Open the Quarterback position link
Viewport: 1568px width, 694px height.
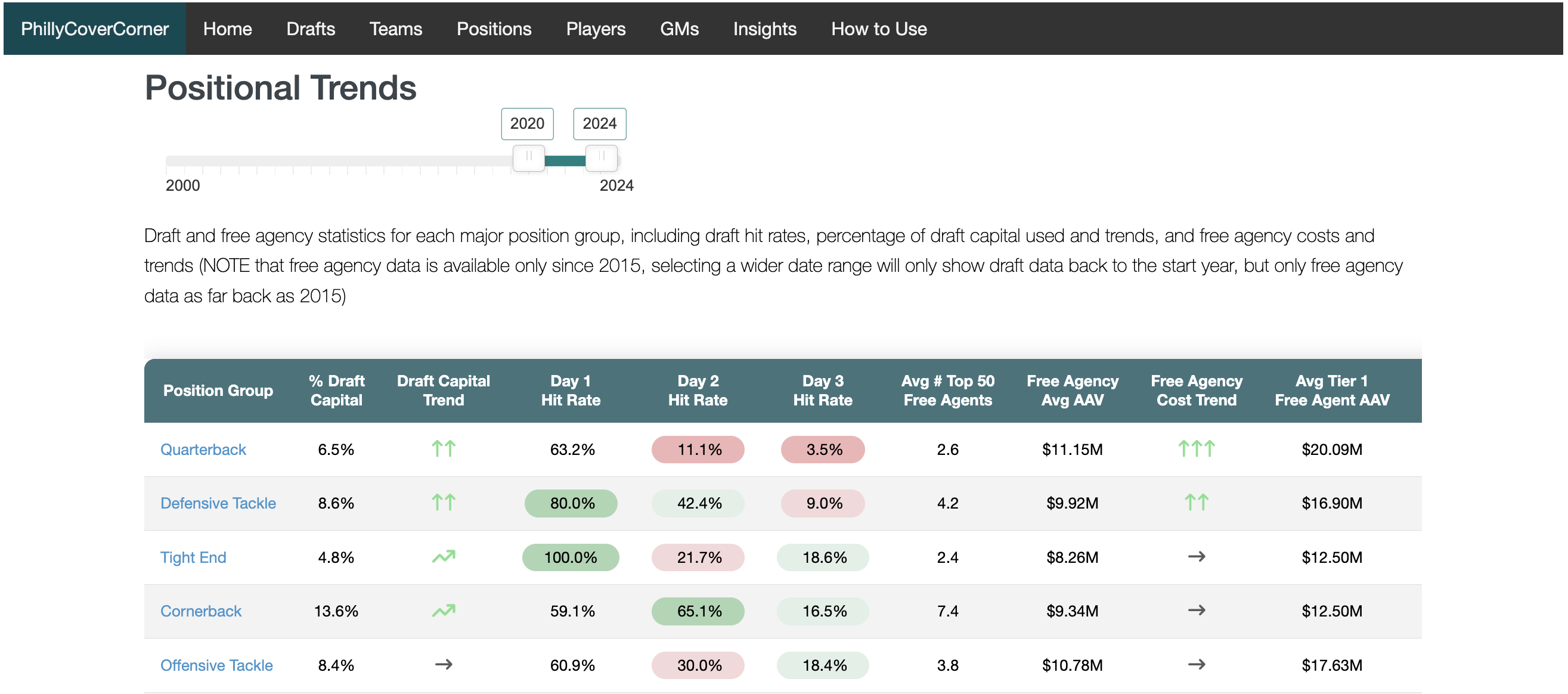coord(203,450)
